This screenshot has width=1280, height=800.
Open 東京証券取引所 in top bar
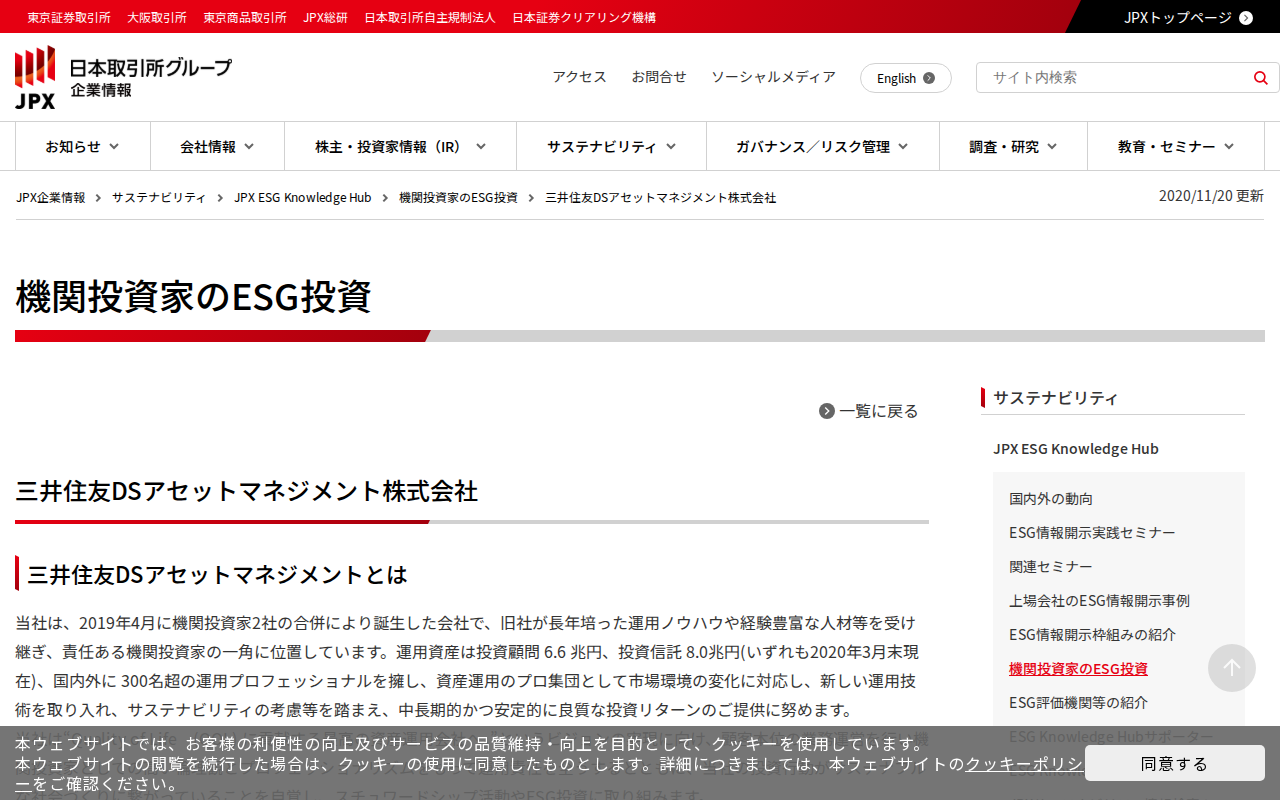coord(69,17)
